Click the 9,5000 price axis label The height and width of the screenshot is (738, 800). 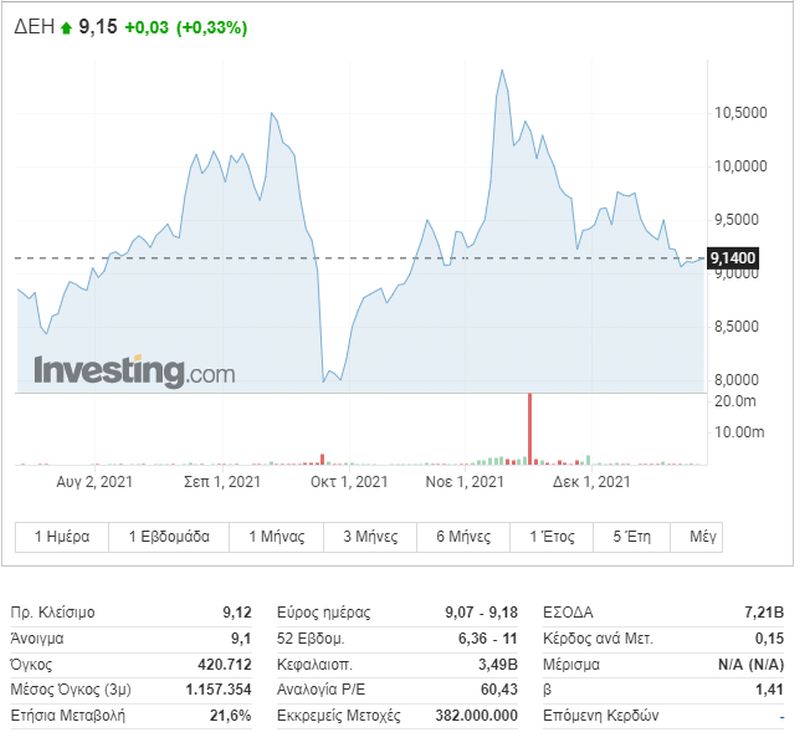point(737,220)
